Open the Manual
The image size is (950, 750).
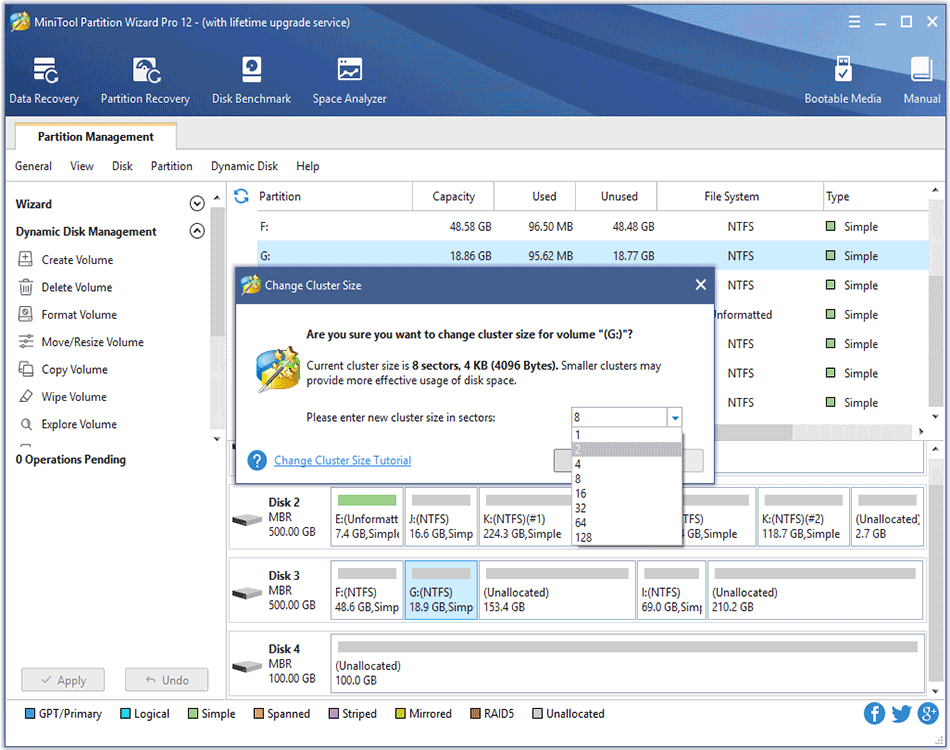[x=922, y=81]
